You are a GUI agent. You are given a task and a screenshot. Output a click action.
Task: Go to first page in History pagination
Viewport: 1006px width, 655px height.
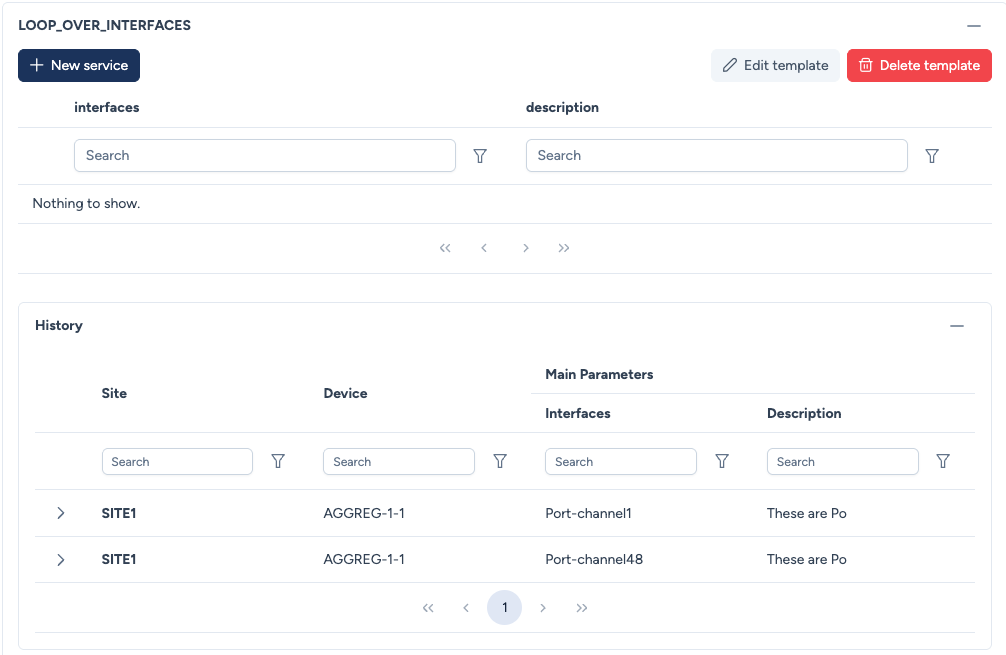coord(428,608)
